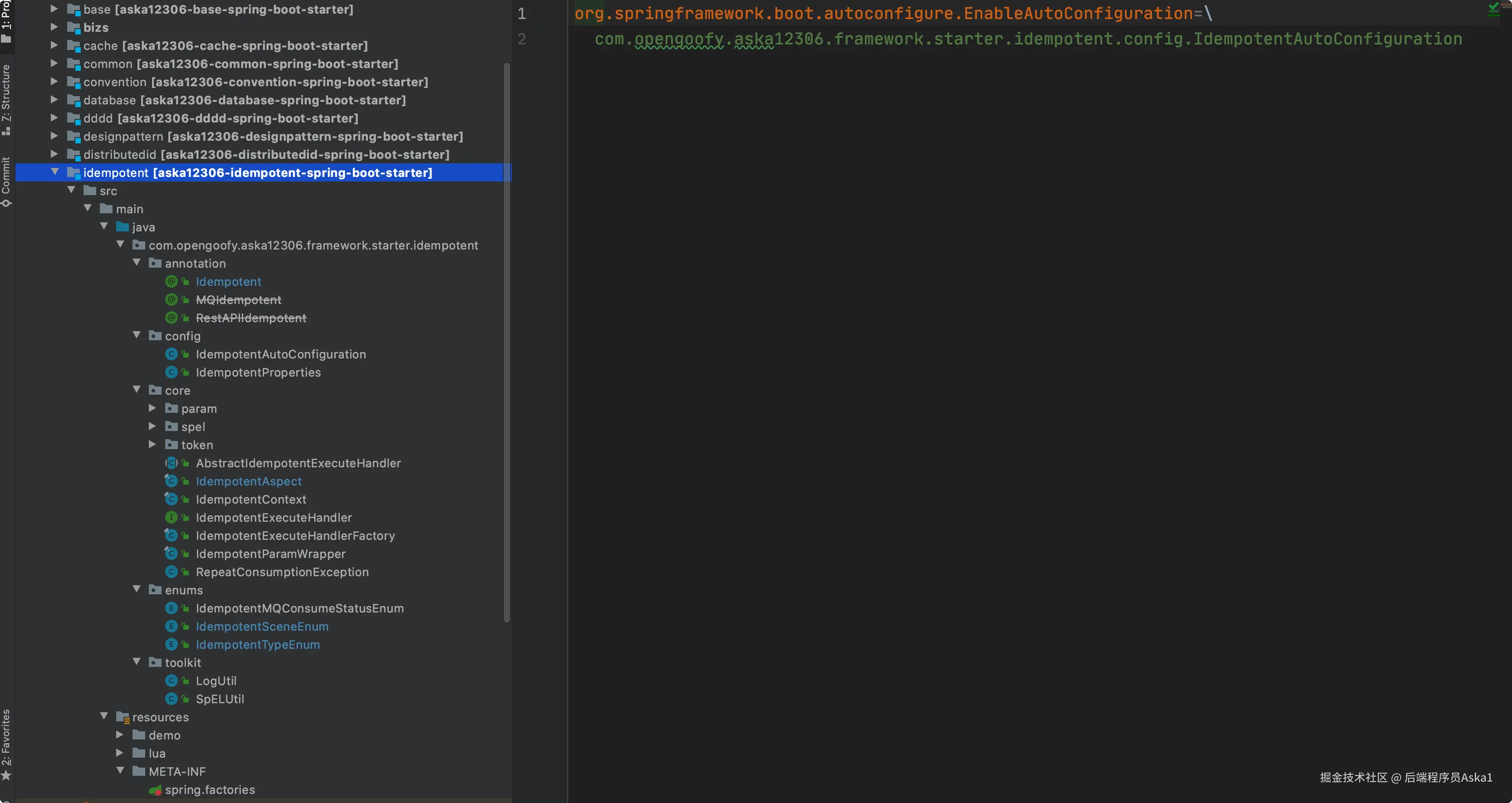Click the project tree vertical scrollbar

coord(506,340)
